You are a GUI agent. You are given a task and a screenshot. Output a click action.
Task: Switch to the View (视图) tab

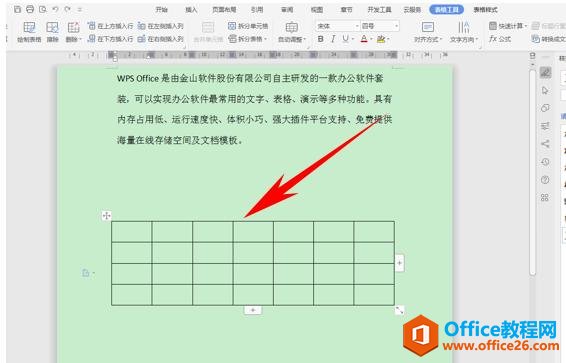tap(317, 10)
